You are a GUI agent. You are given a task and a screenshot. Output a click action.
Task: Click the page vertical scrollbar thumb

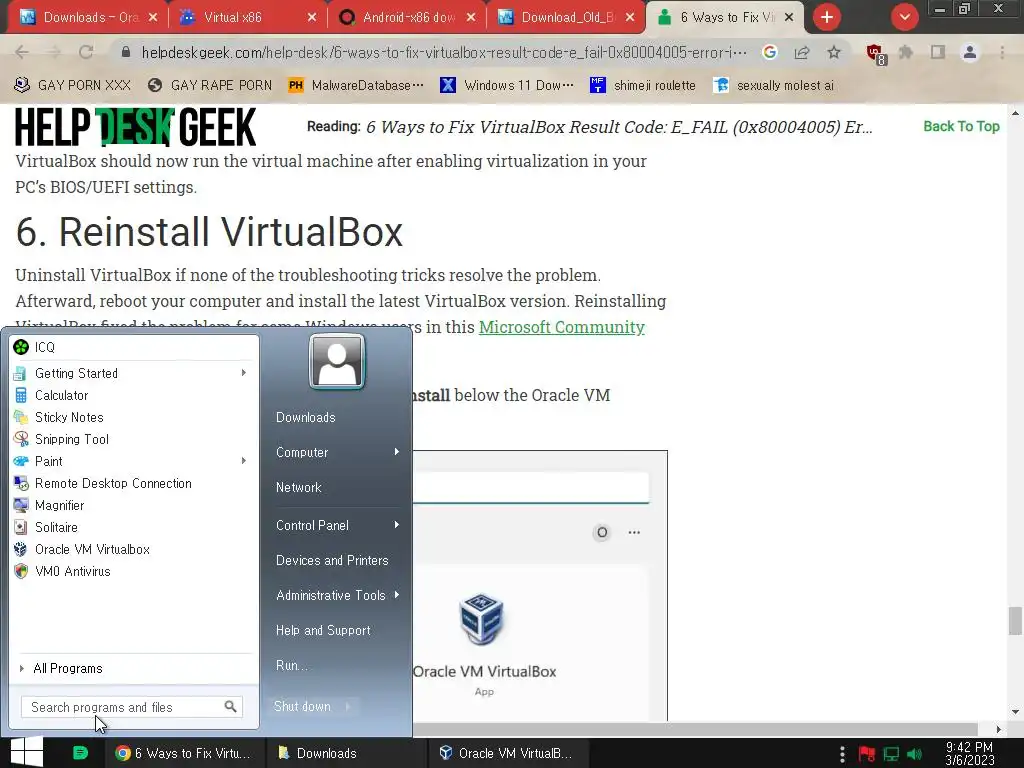(1015, 620)
